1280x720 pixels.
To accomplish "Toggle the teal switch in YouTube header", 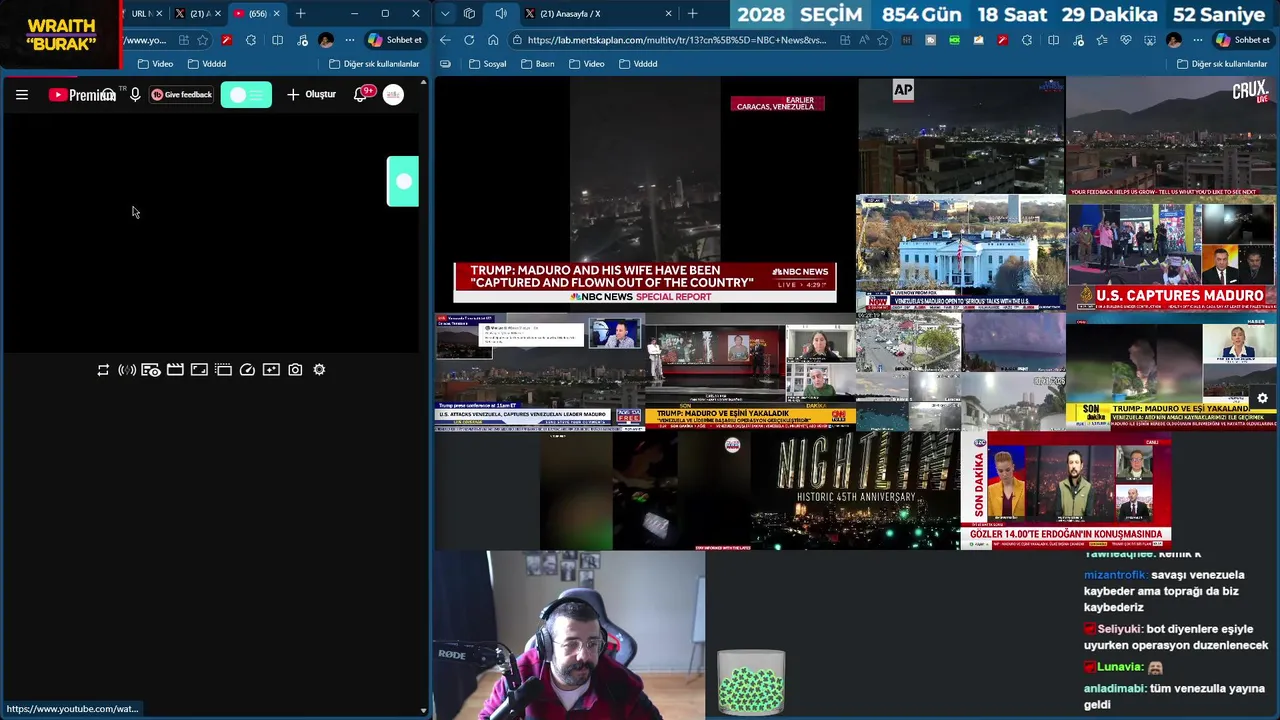I will (246, 95).
